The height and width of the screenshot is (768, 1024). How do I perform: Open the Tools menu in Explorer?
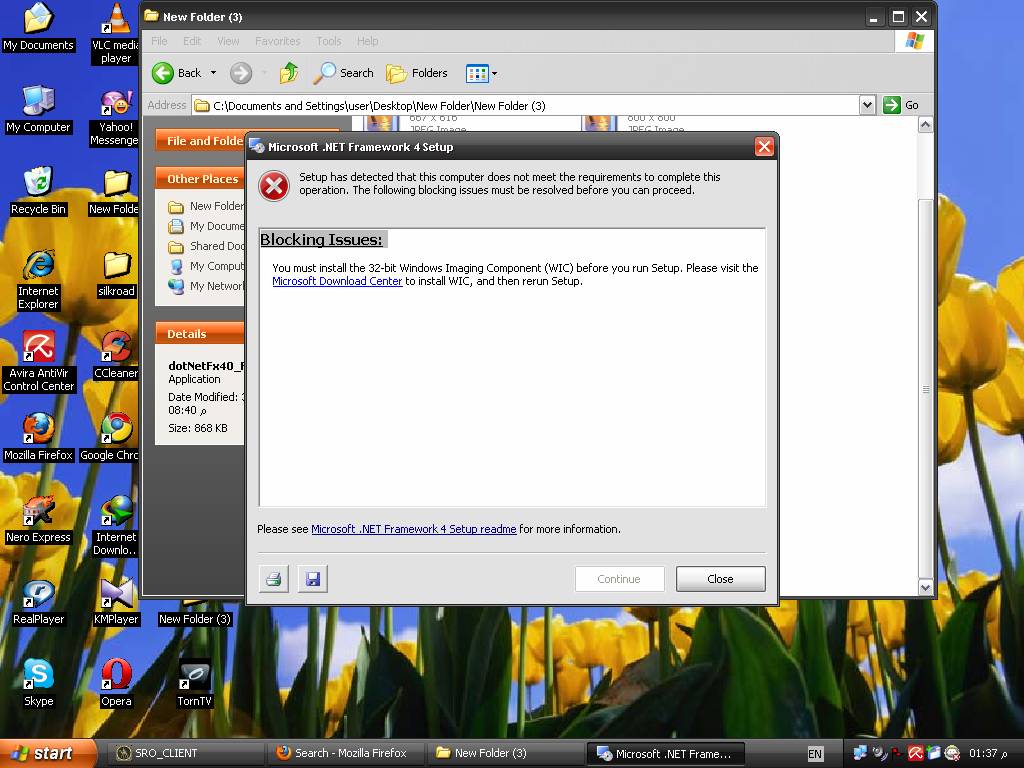click(328, 41)
